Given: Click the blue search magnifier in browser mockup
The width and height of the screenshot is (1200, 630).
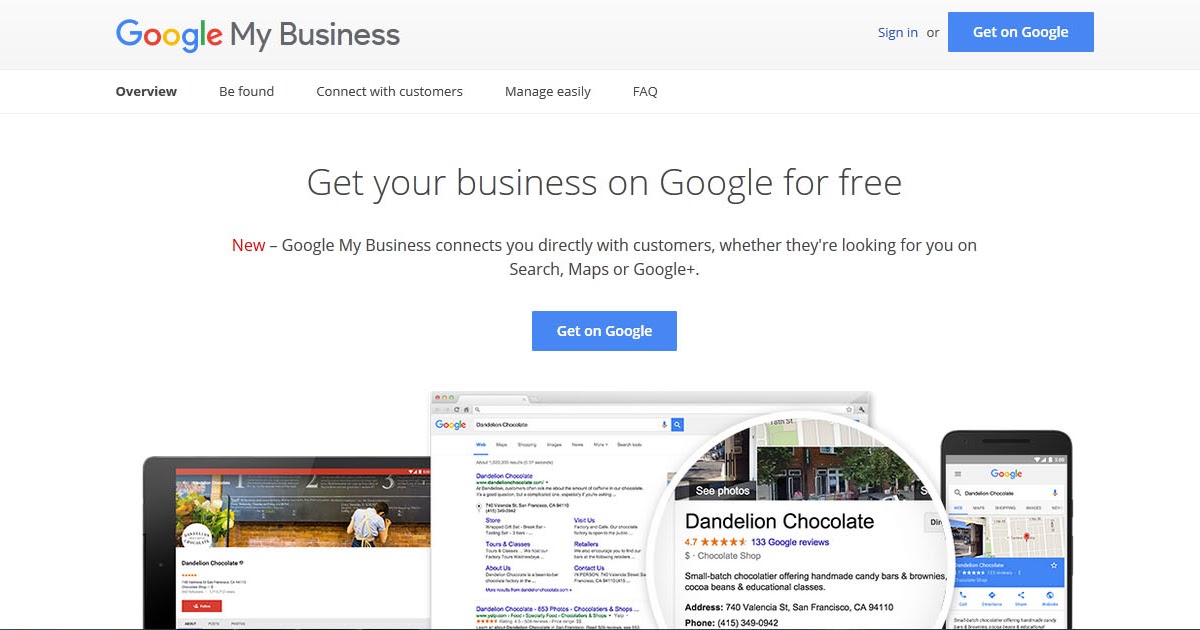Looking at the screenshot, I should (677, 425).
